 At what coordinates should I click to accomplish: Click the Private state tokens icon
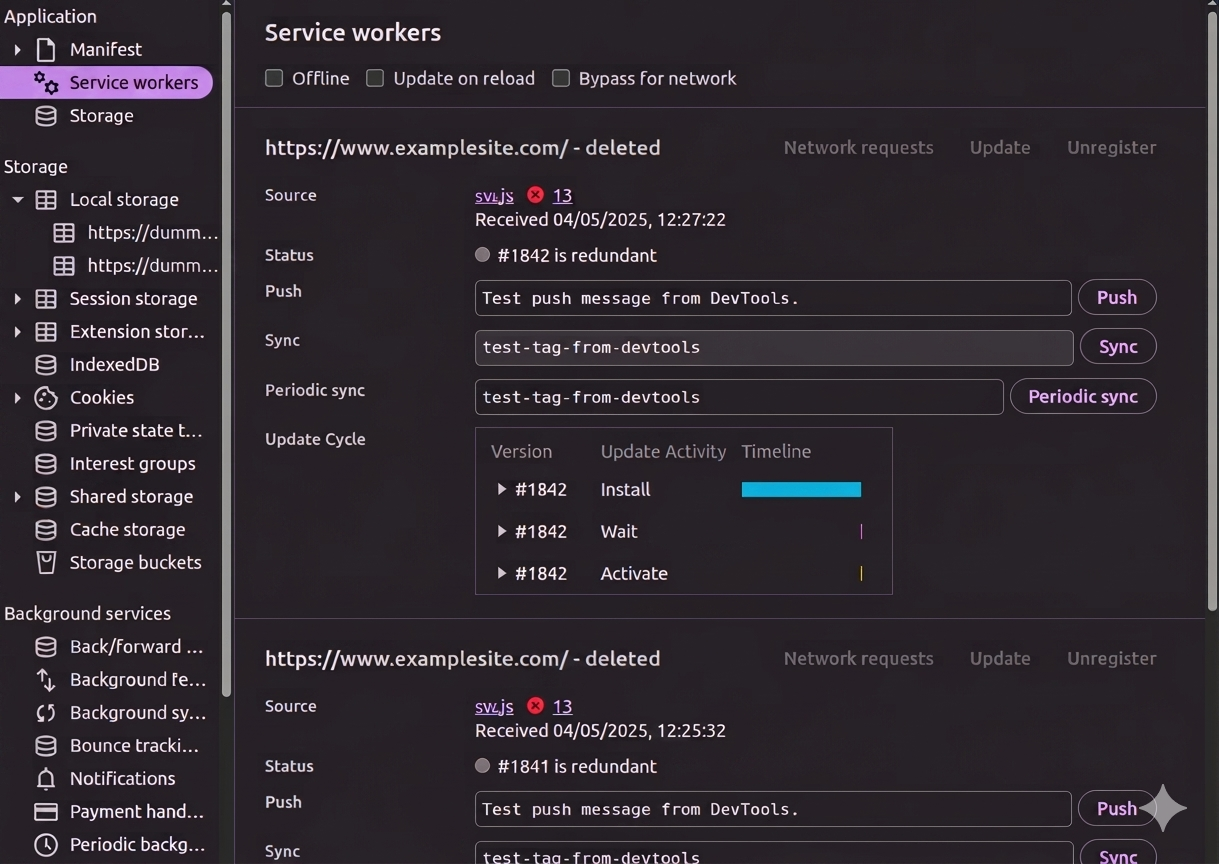point(46,430)
